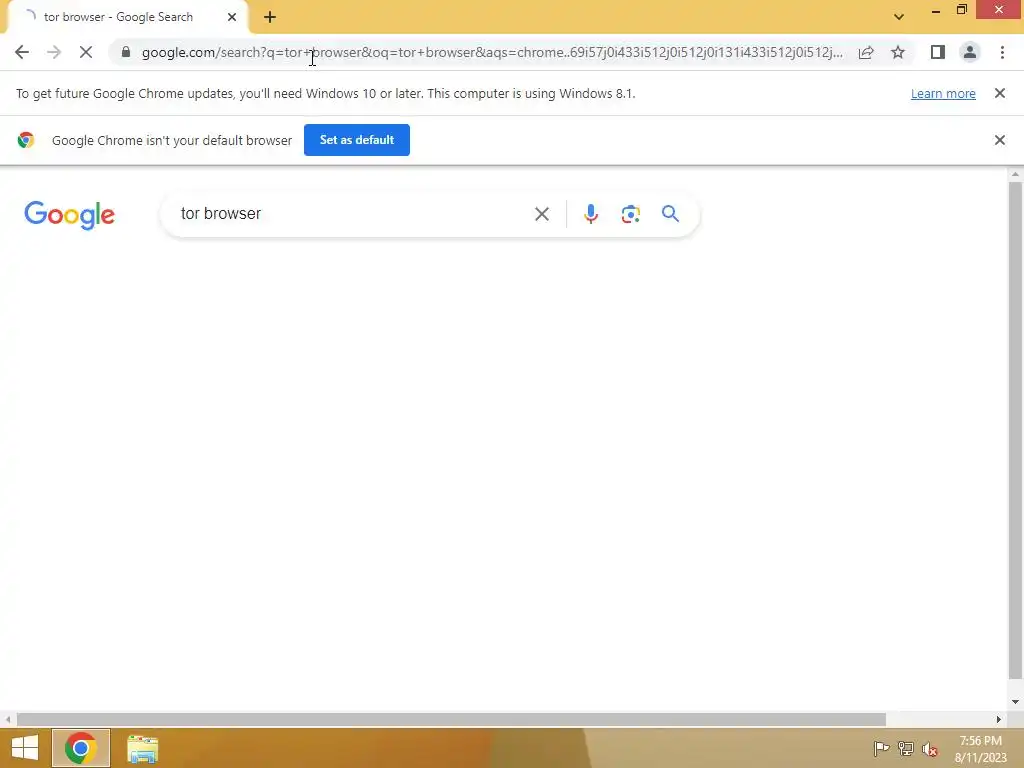
Task: Open the Windows Start menu
Action: pos(25,748)
